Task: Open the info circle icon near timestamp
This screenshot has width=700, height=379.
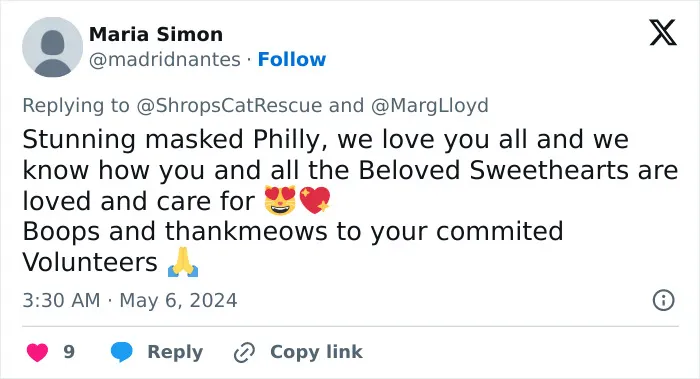Action: click(x=663, y=300)
